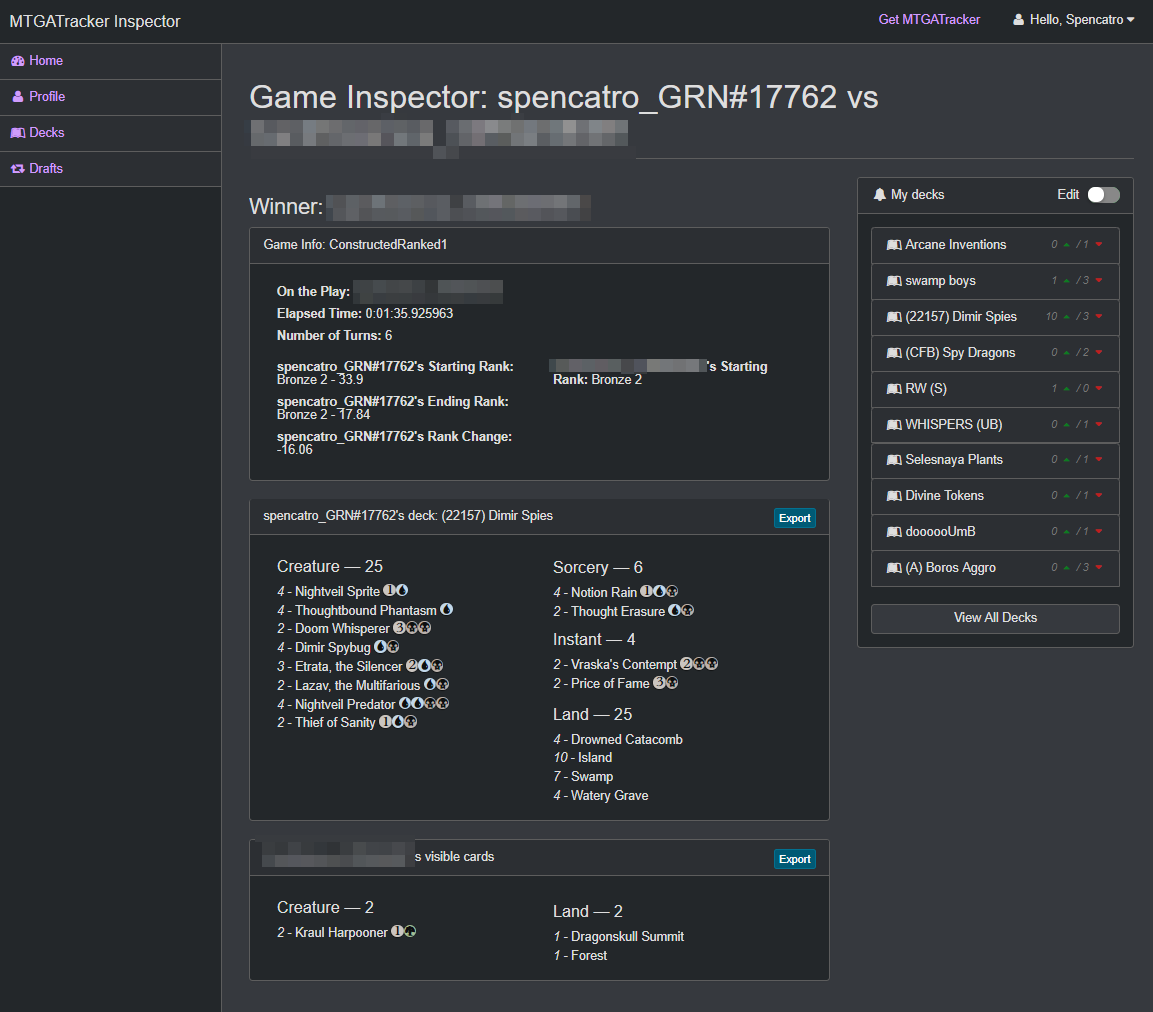Click green wins arrow in Dimir Spies sidebar row
1153x1012 pixels.
pos(1066,317)
